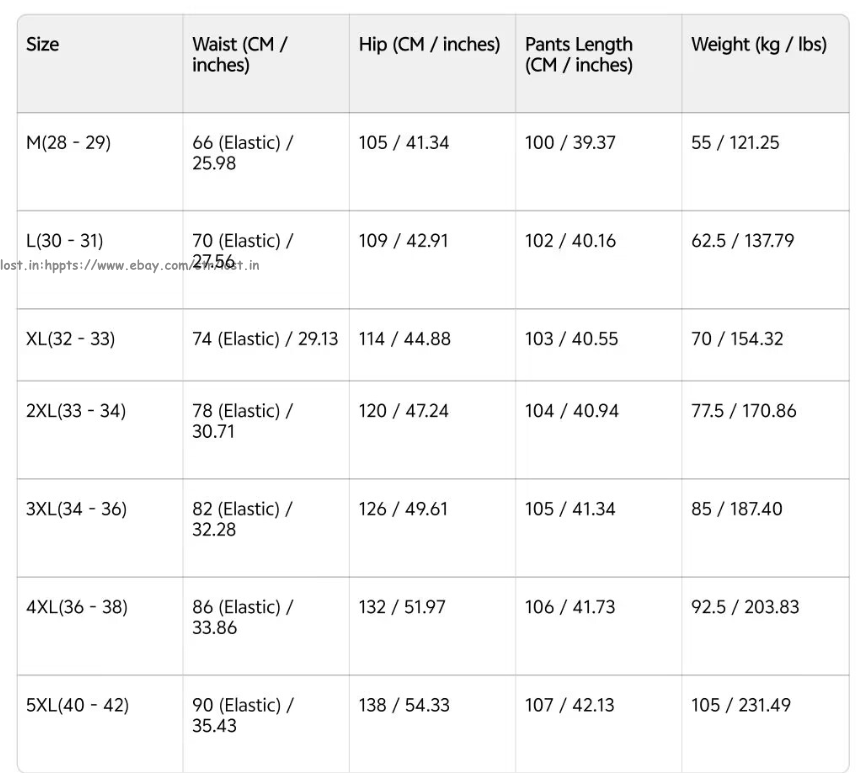This screenshot has width=862, height=773.
Task: Click the XL(32 - 33) size cell
Action: pyautogui.click(x=71, y=339)
